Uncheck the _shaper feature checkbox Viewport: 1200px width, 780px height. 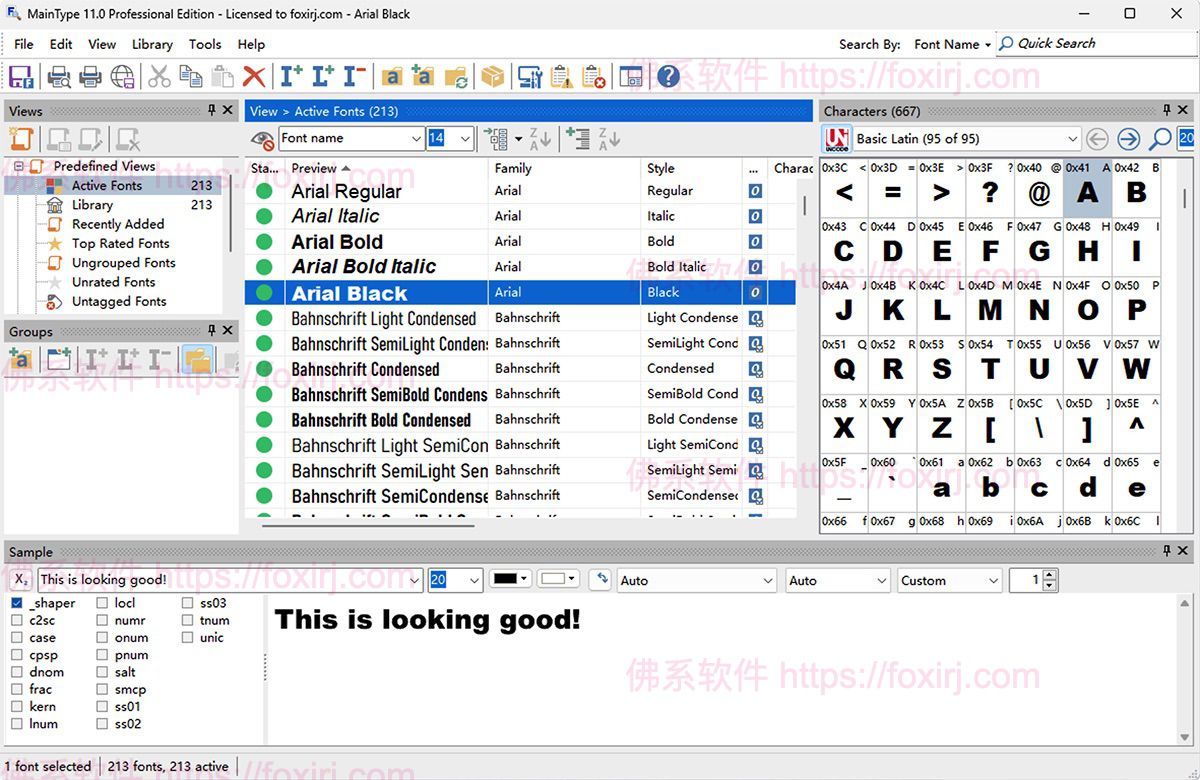(17, 603)
